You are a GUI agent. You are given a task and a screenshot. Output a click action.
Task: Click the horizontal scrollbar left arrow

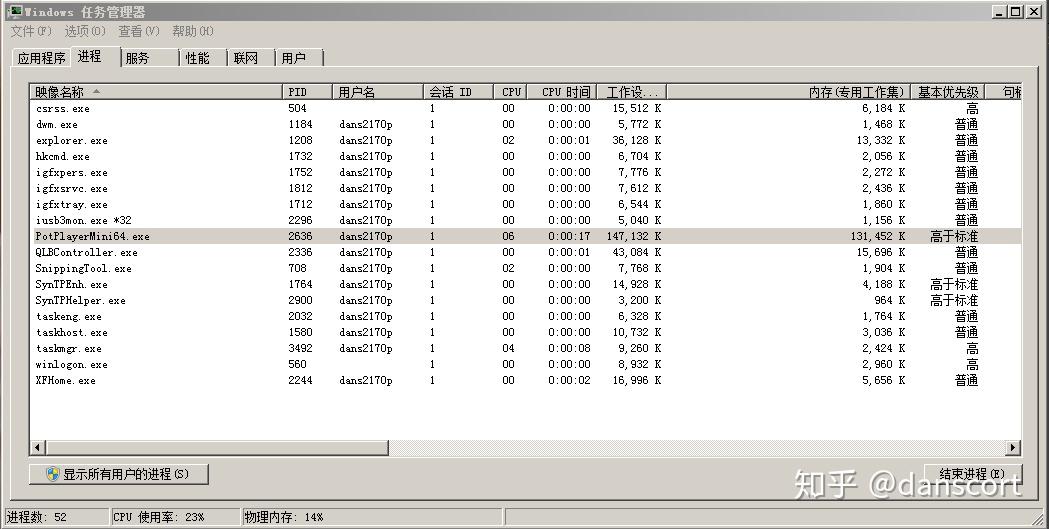(37, 447)
